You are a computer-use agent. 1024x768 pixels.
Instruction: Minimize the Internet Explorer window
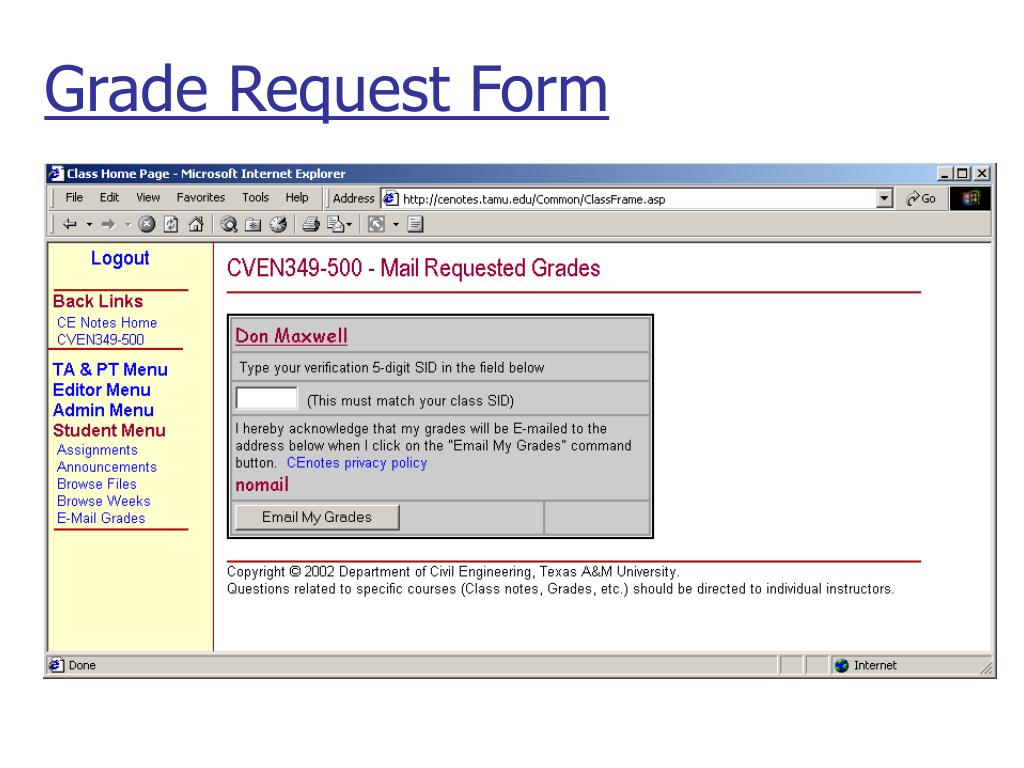click(x=944, y=174)
